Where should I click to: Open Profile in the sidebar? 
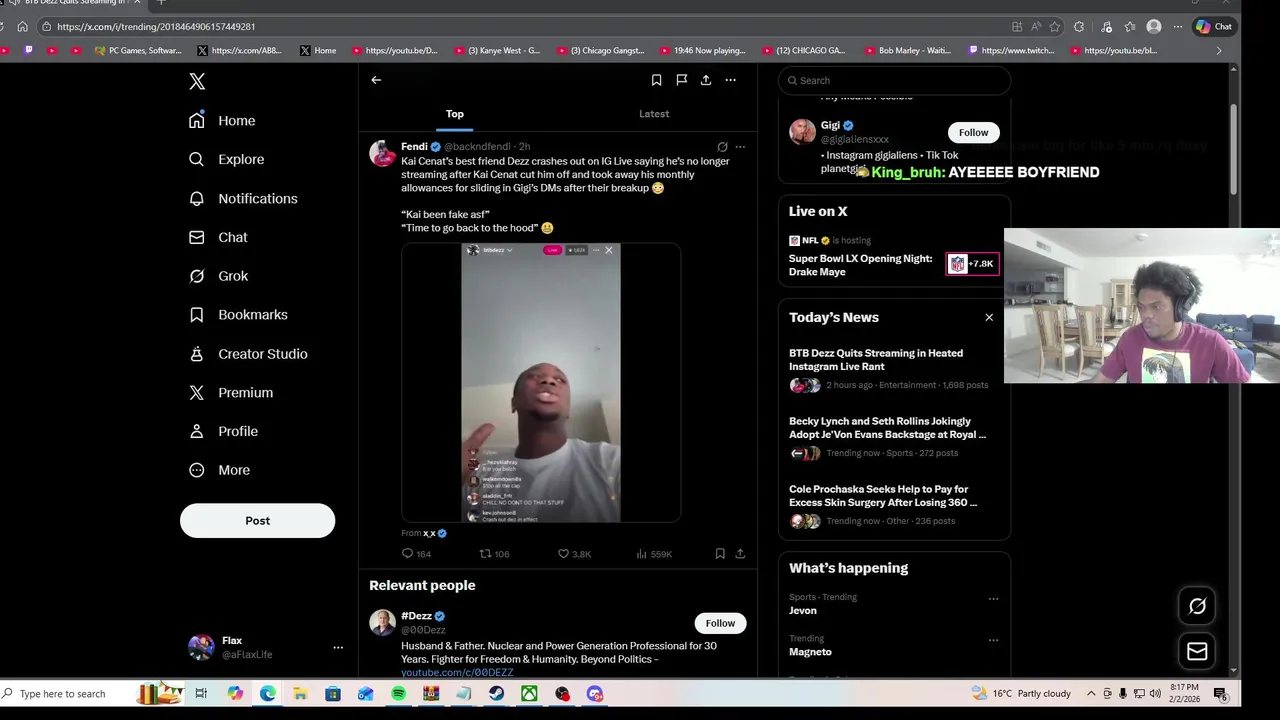pyautogui.click(x=223, y=431)
